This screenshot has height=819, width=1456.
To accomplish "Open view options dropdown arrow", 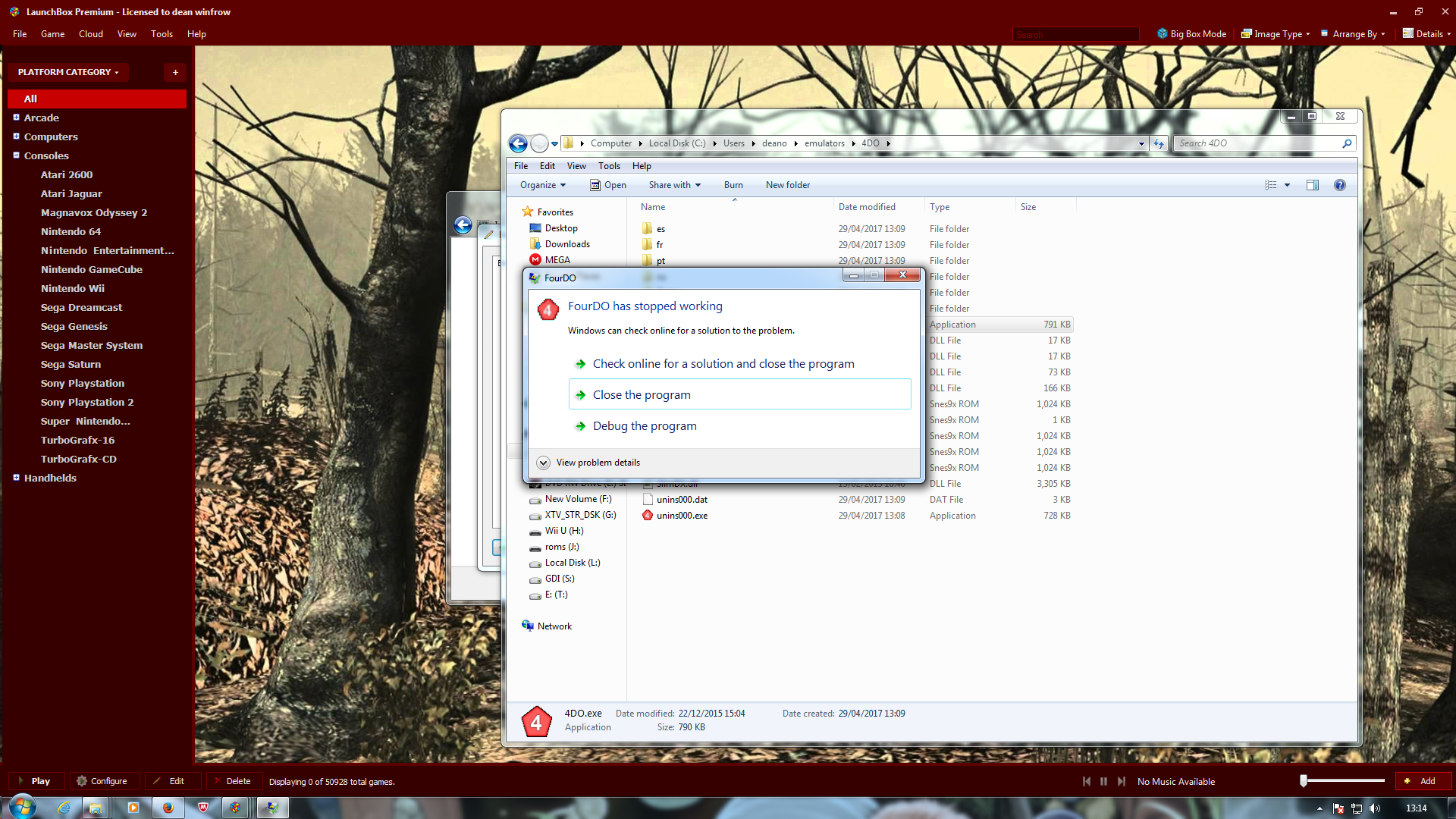I will pyautogui.click(x=1287, y=185).
